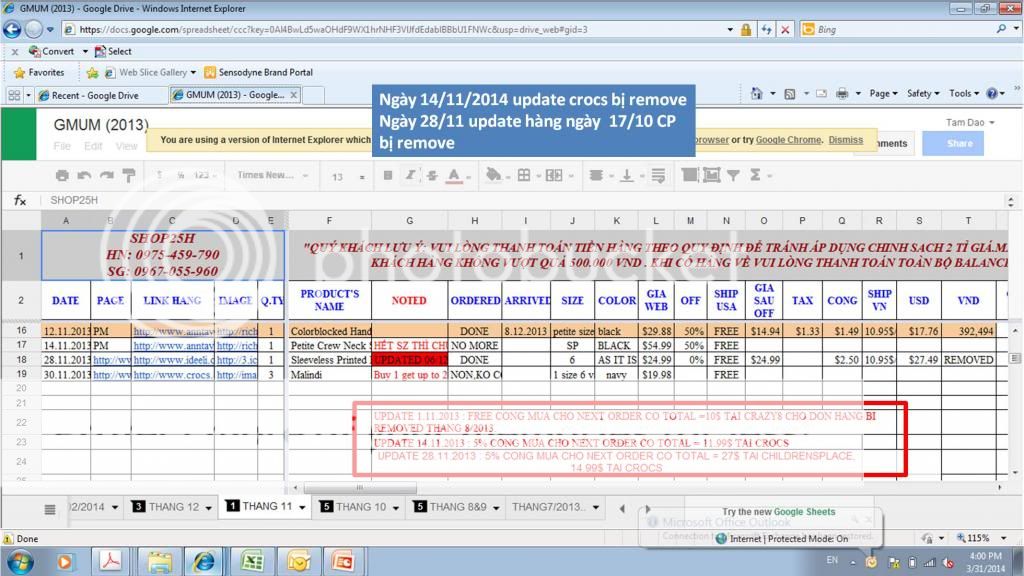Click the fill color paint bucket icon
The image size is (1024, 576).
(492, 176)
